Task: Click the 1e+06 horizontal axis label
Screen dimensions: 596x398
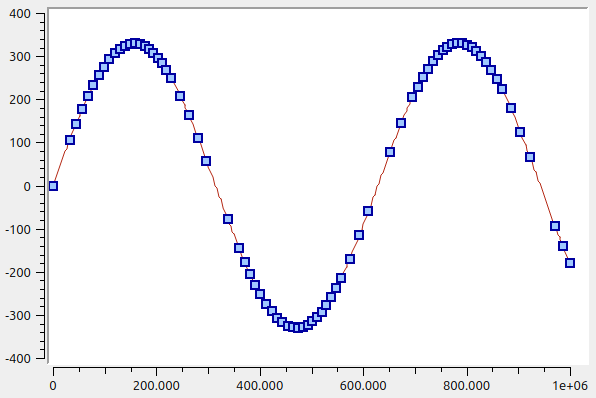Action: [x=570, y=386]
